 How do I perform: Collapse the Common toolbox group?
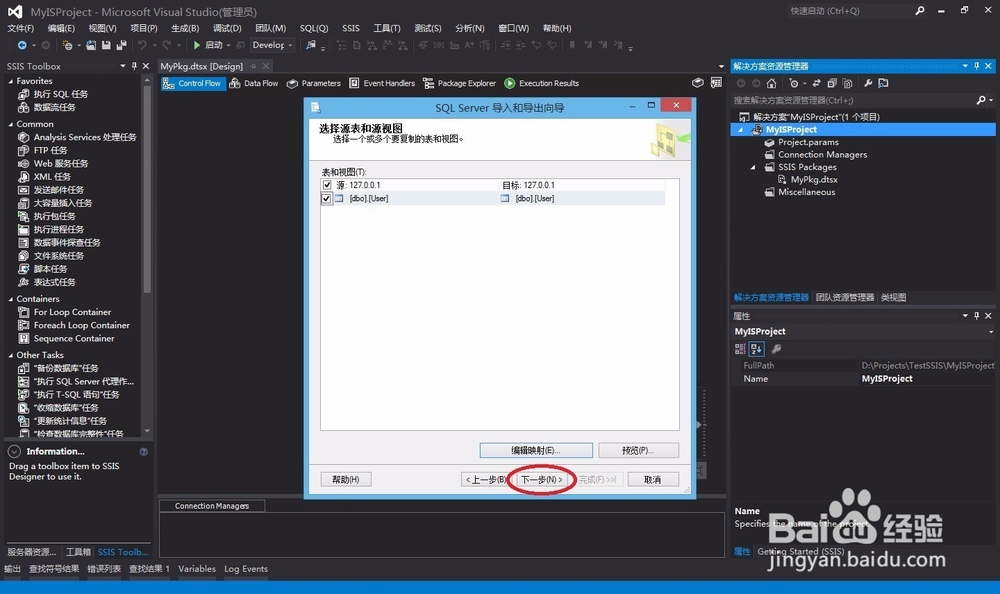pos(10,124)
